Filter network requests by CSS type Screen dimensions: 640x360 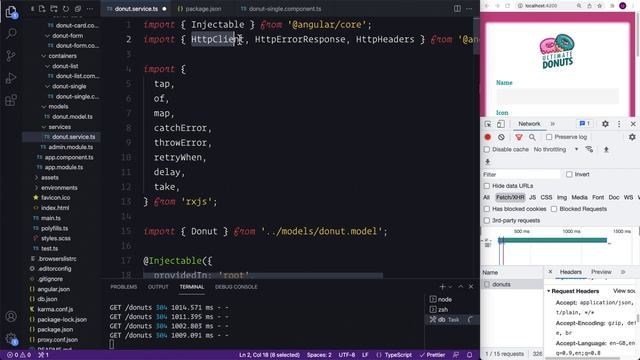click(x=546, y=198)
